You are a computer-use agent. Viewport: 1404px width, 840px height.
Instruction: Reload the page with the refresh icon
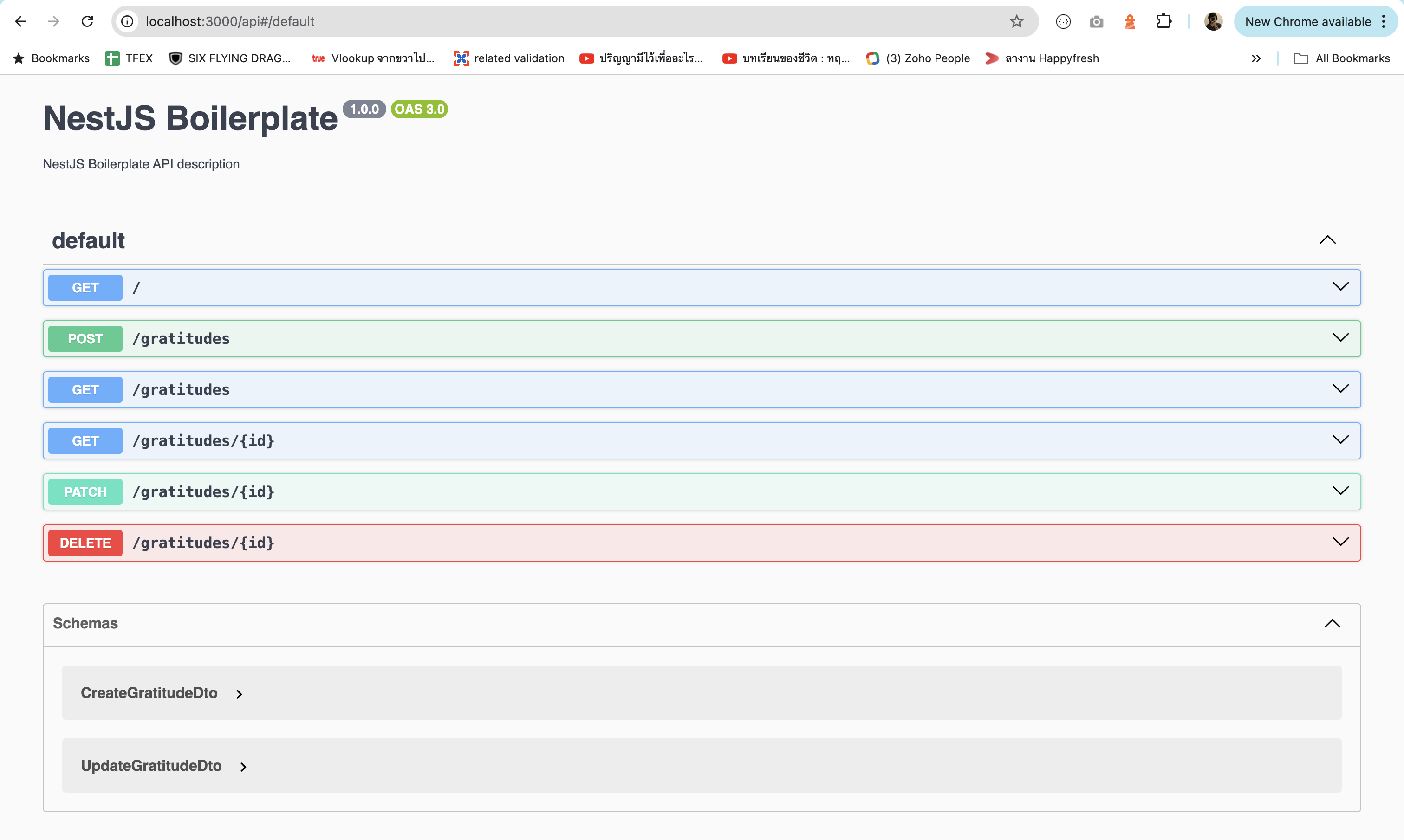[87, 21]
